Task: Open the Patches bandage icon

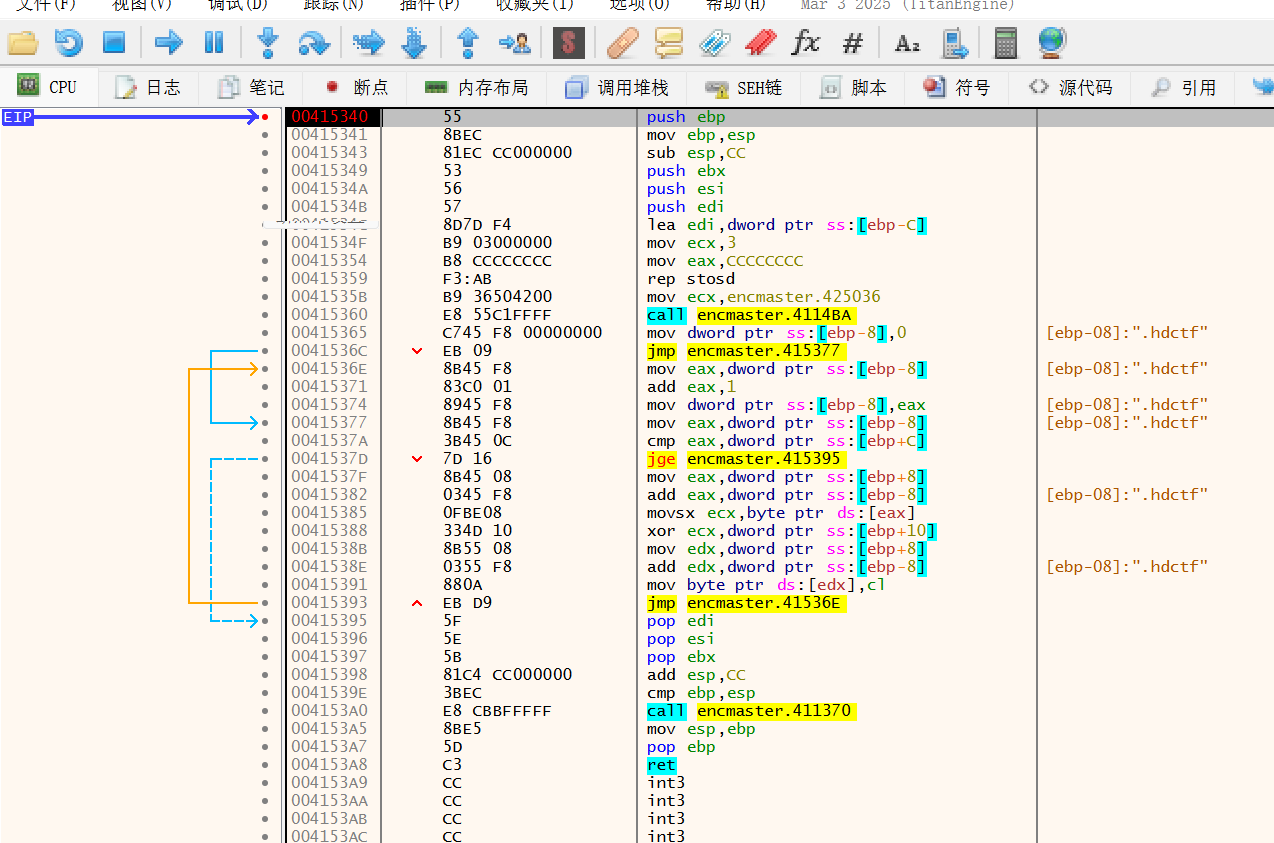Action: (622, 42)
